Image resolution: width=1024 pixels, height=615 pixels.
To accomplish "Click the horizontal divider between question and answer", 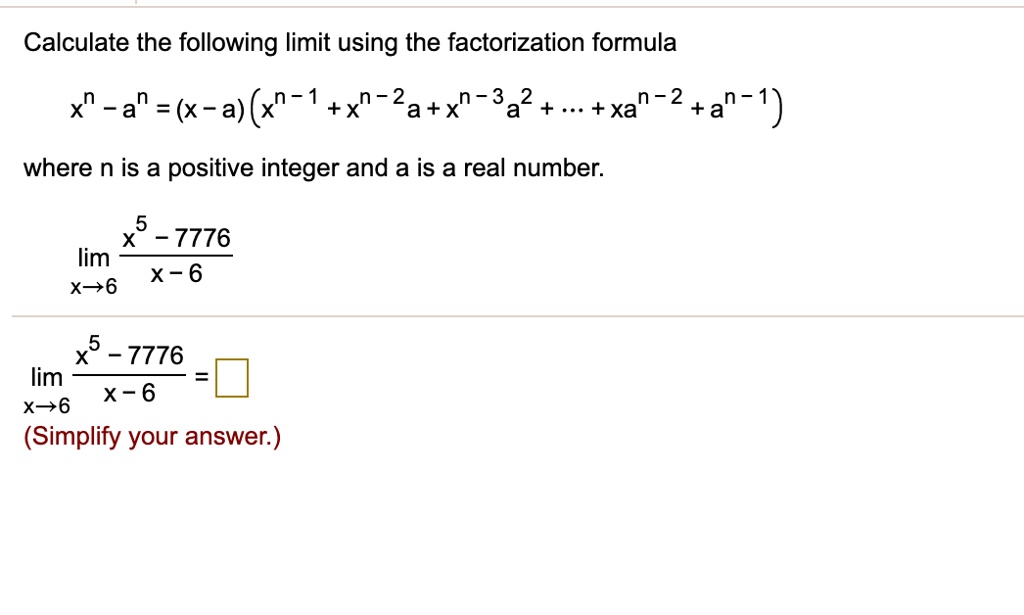I will click(x=517, y=317).
